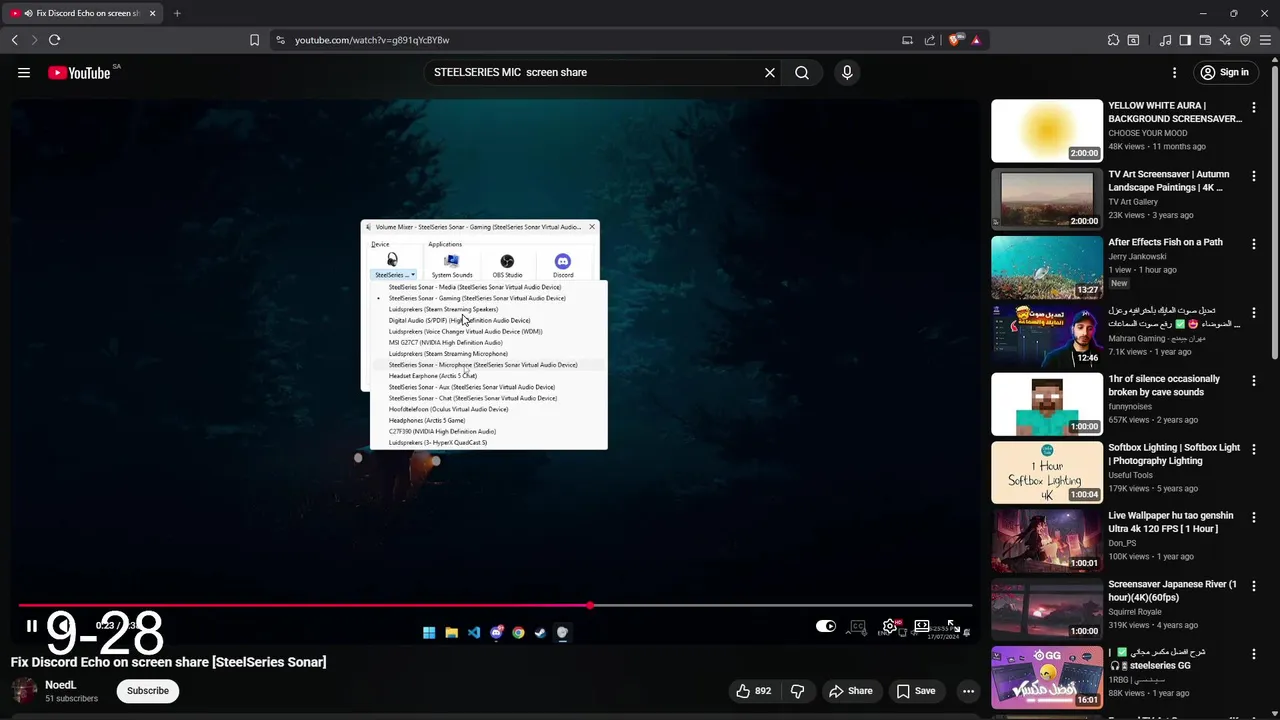Screen dimensions: 1280x720
Task: Toggle closed captions on the player
Action: point(857,626)
